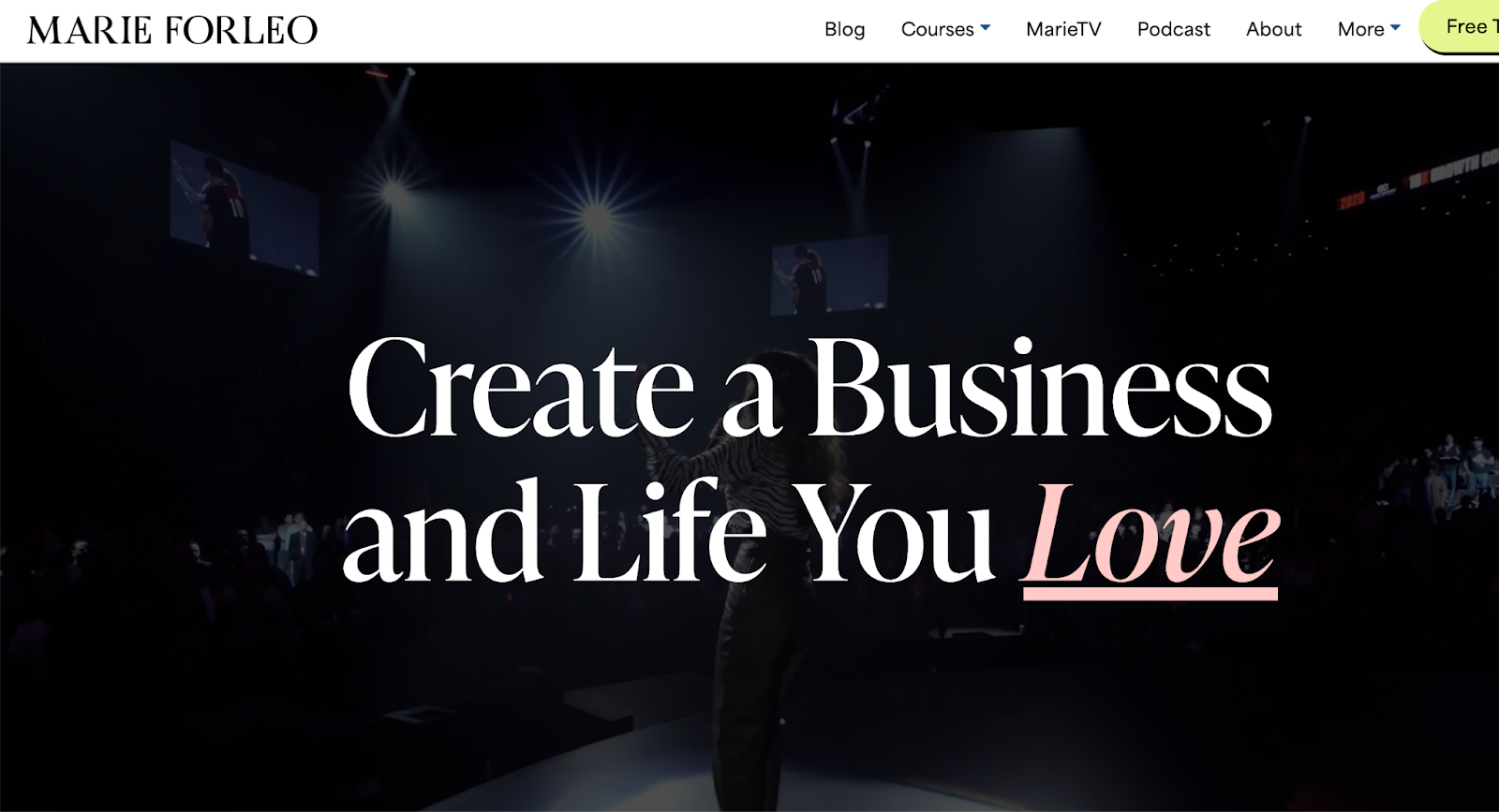Open the Blog page
The height and width of the screenshot is (812, 1499).
coord(844,29)
